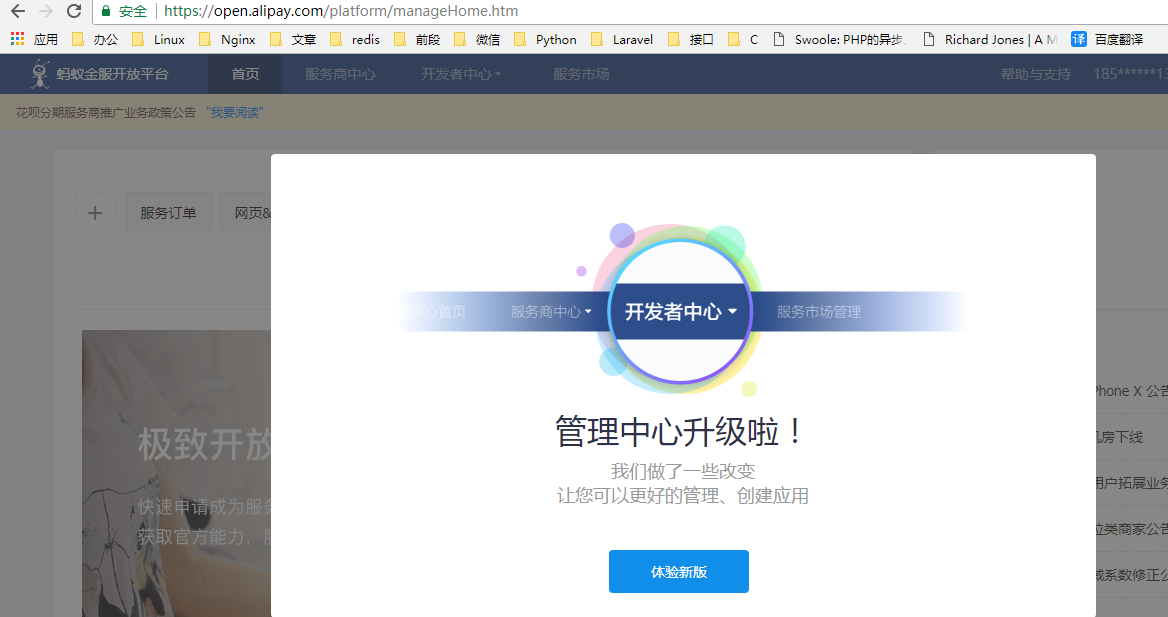Screen dimensions: 1168x617
Task: Click the green secure padlock icon
Action: coord(106,11)
